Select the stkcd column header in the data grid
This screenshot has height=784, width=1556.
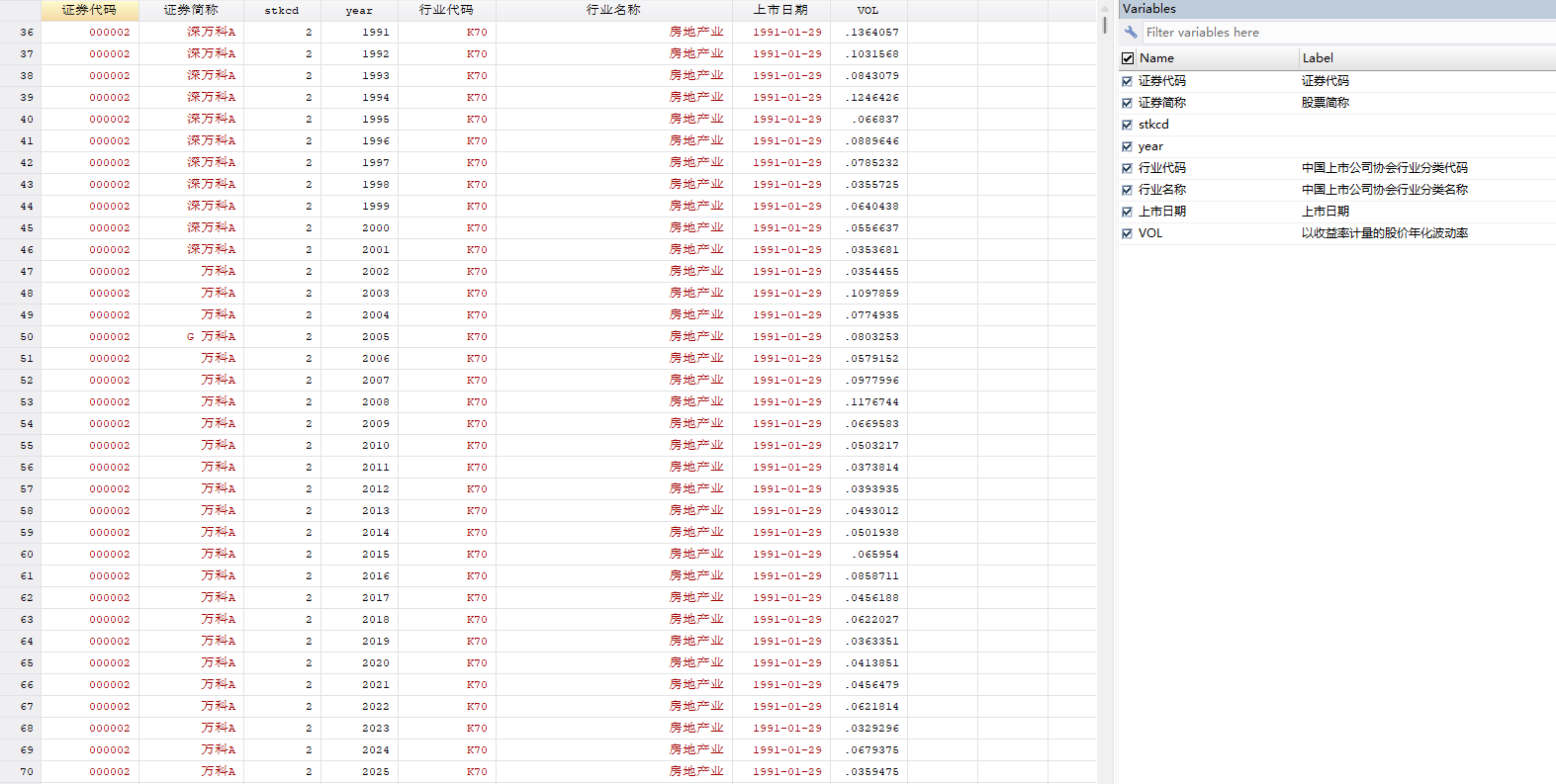tap(282, 10)
